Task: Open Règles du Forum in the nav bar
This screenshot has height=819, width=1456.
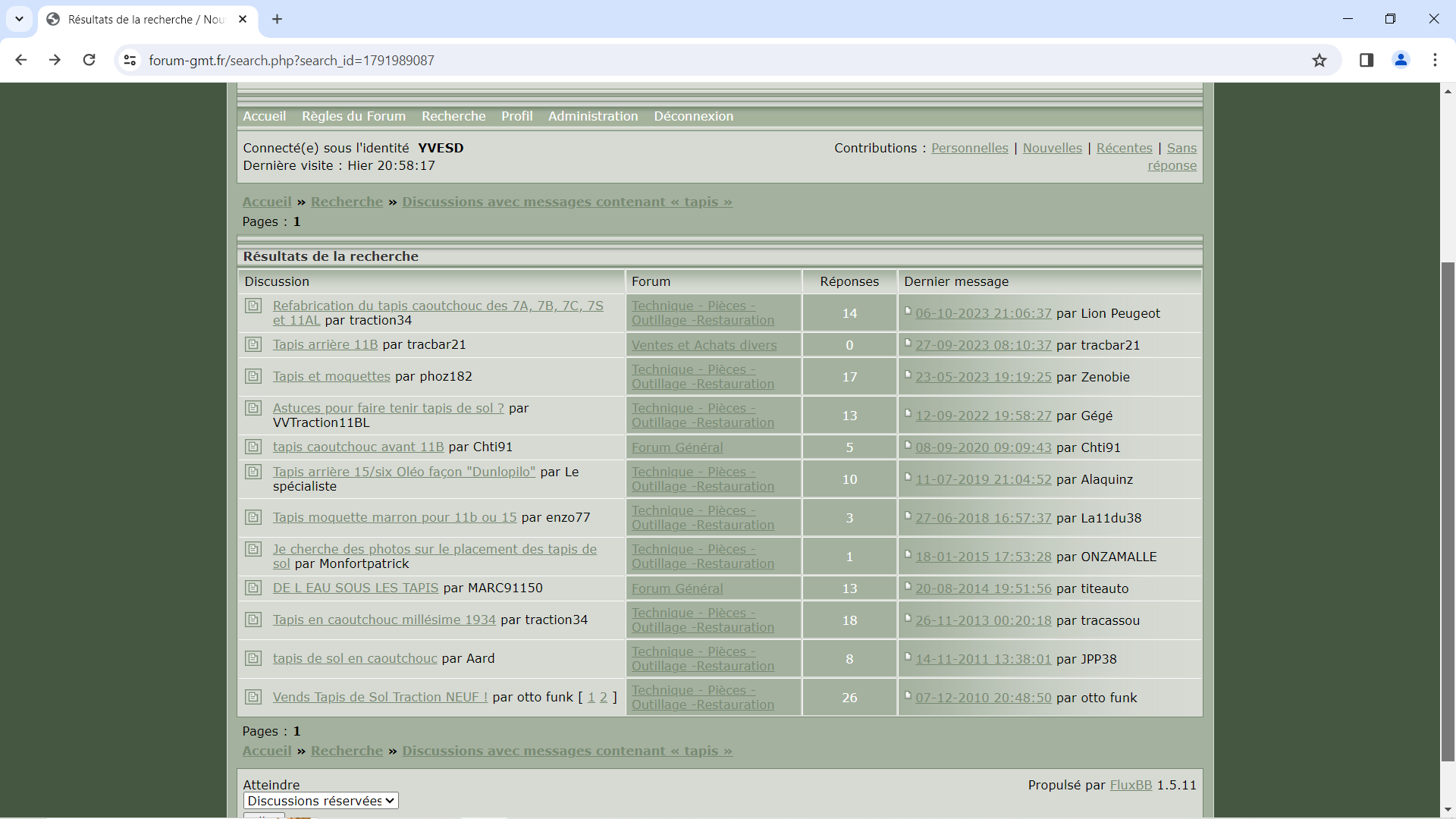Action: pyautogui.click(x=353, y=116)
